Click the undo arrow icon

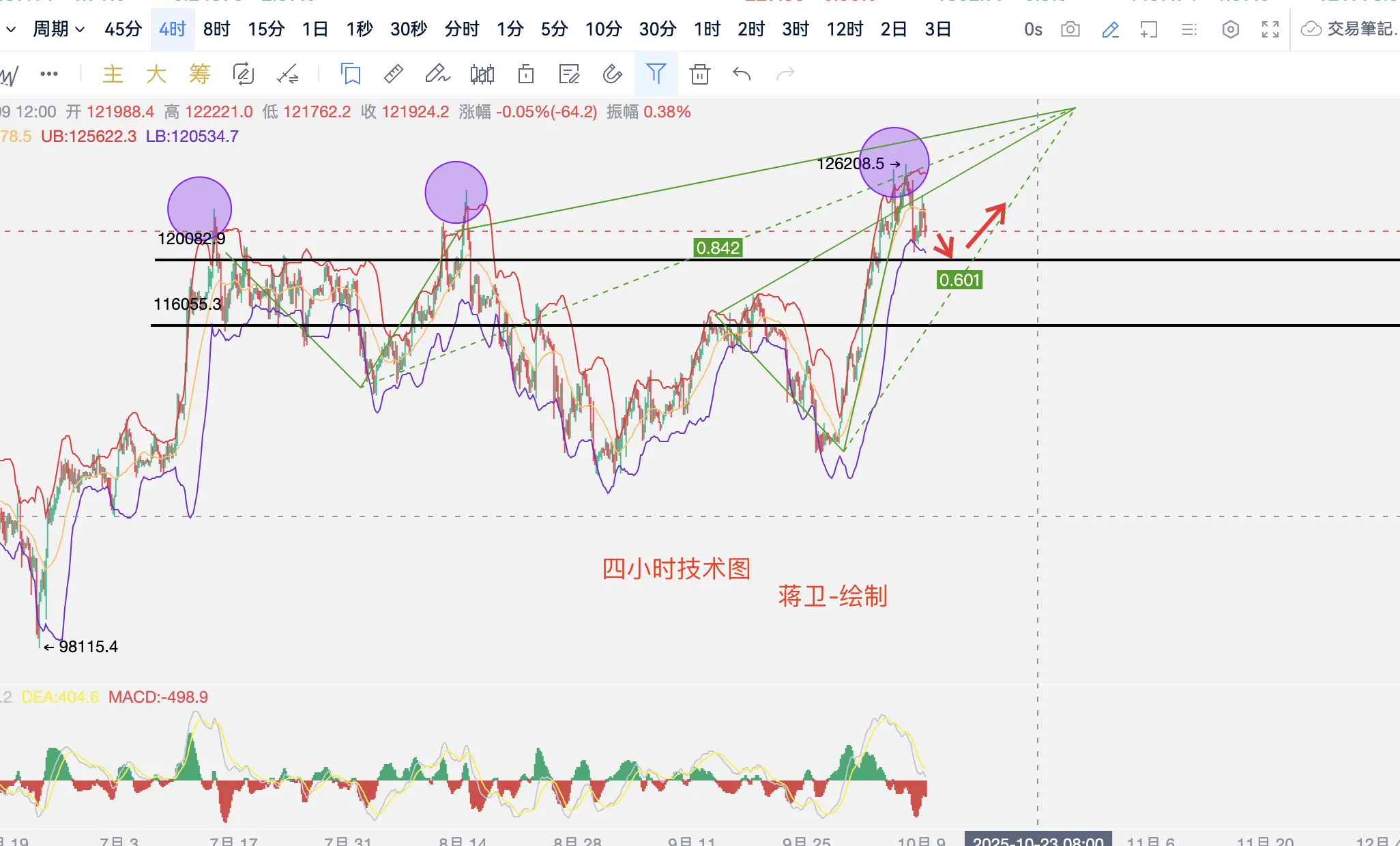point(742,74)
